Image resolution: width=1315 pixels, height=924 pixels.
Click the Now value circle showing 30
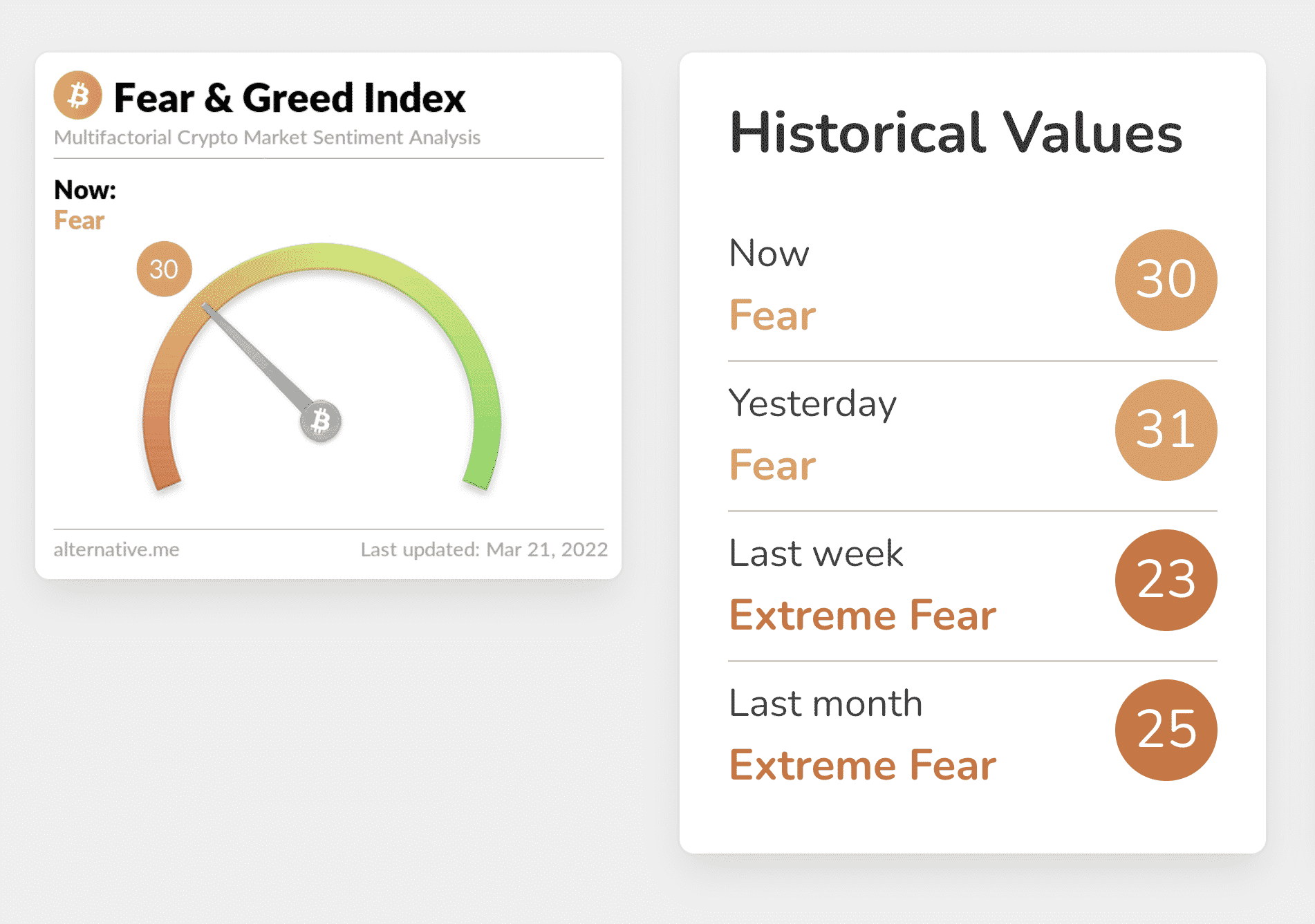[x=1166, y=280]
